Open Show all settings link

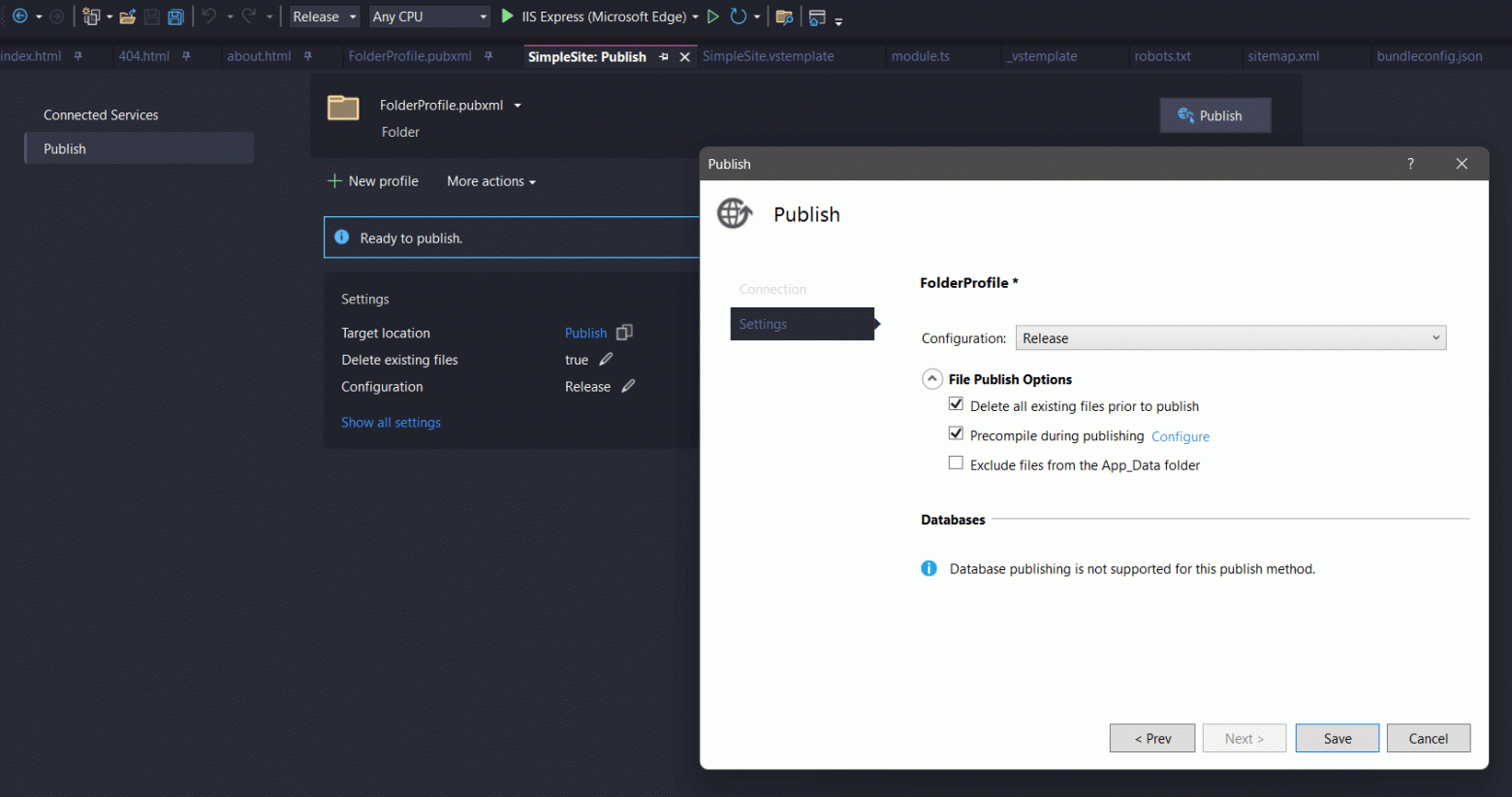pos(391,422)
